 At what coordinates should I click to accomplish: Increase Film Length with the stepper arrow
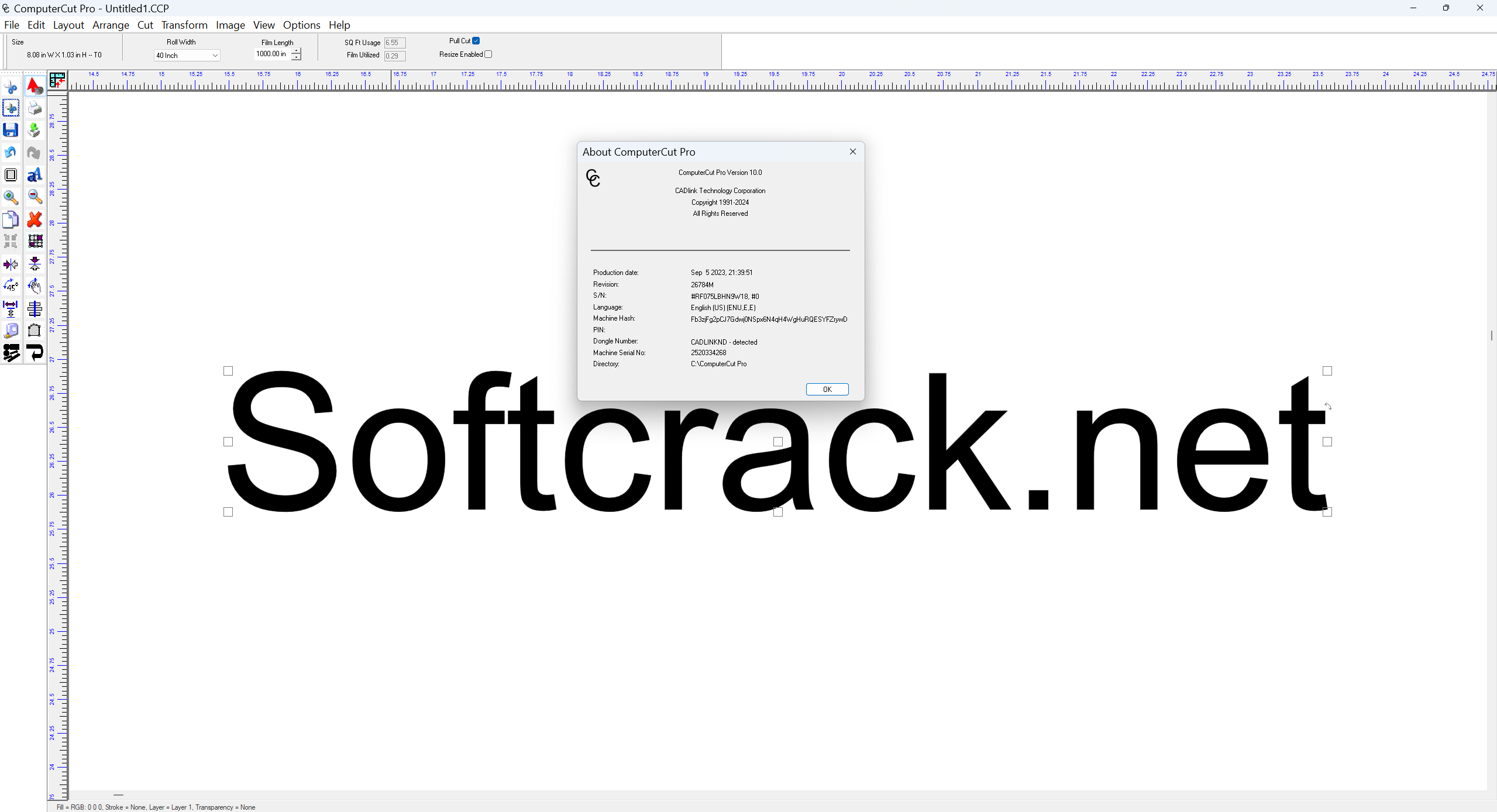click(x=296, y=50)
